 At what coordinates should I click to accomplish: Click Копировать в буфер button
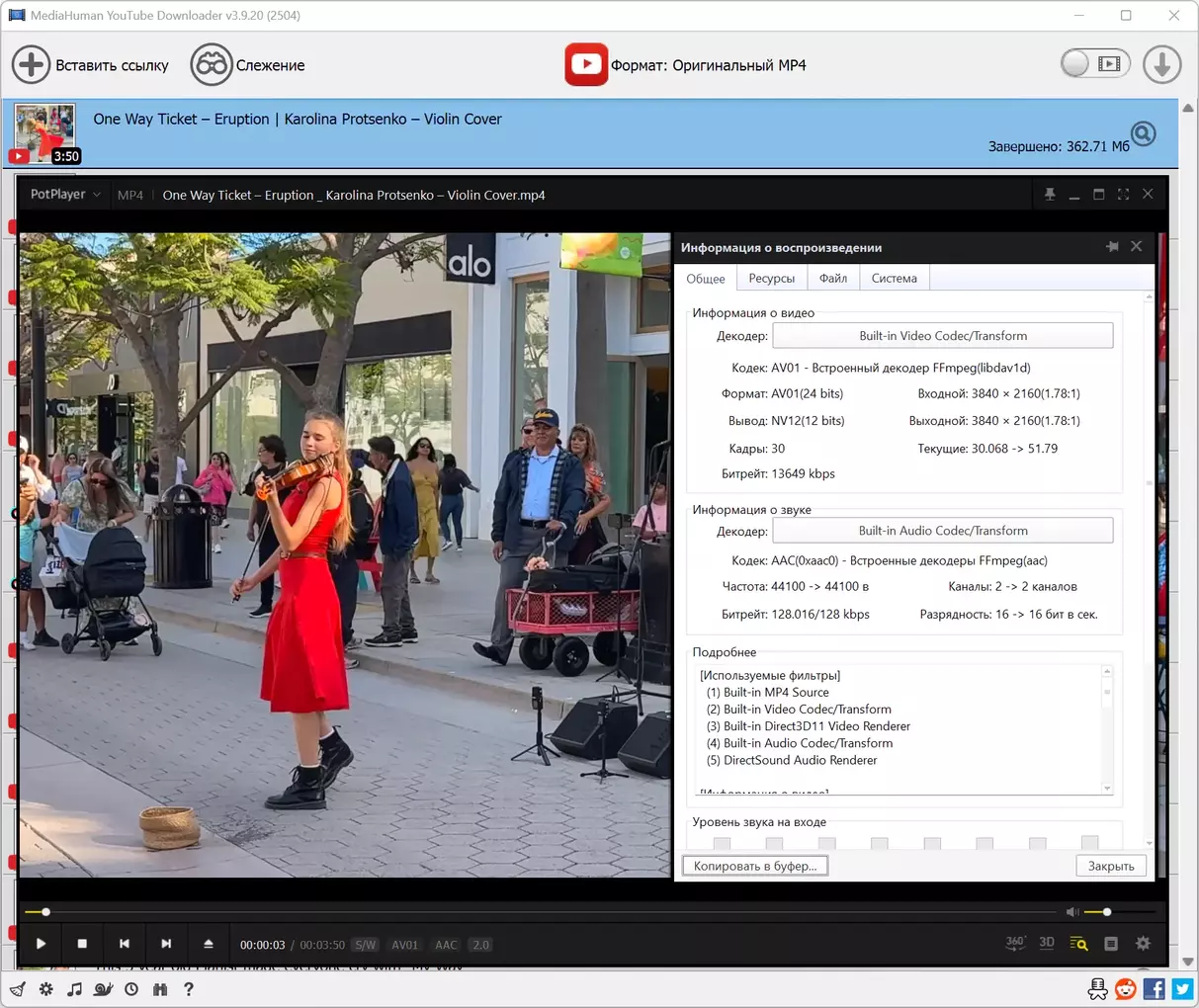(755, 866)
